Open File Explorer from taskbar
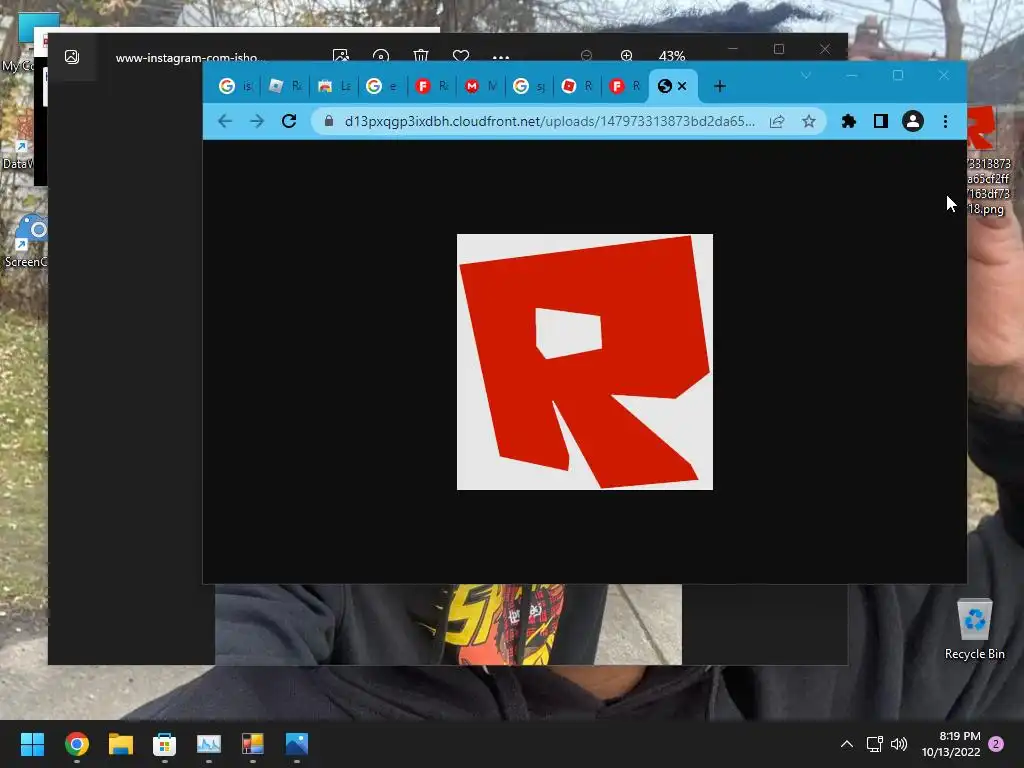 (x=120, y=744)
